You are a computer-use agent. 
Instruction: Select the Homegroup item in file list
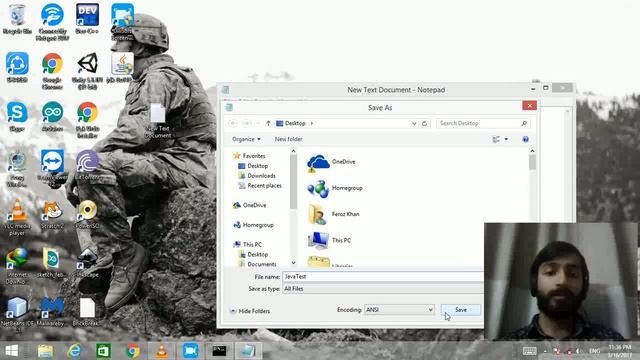click(335, 189)
